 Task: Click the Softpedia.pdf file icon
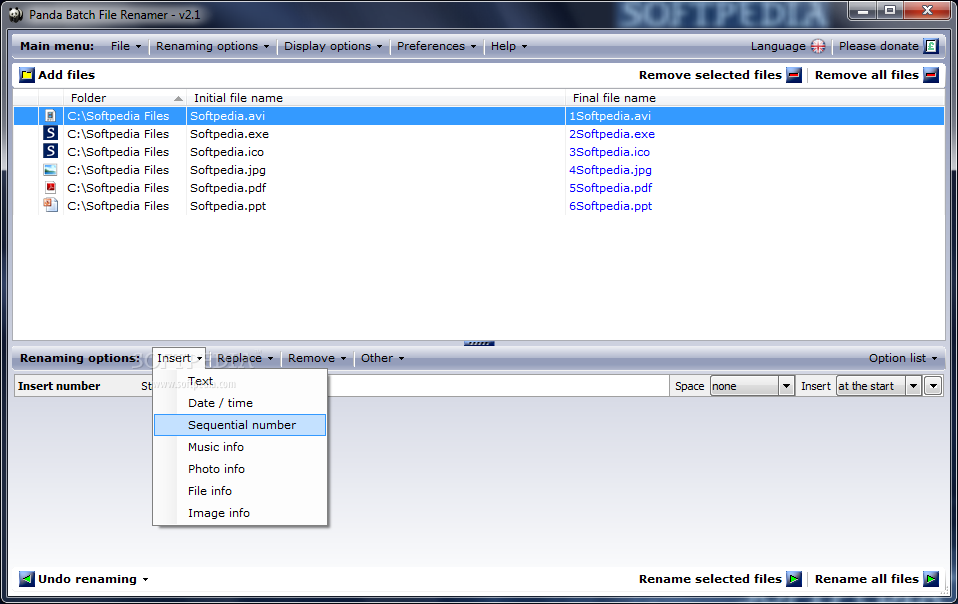click(x=51, y=187)
